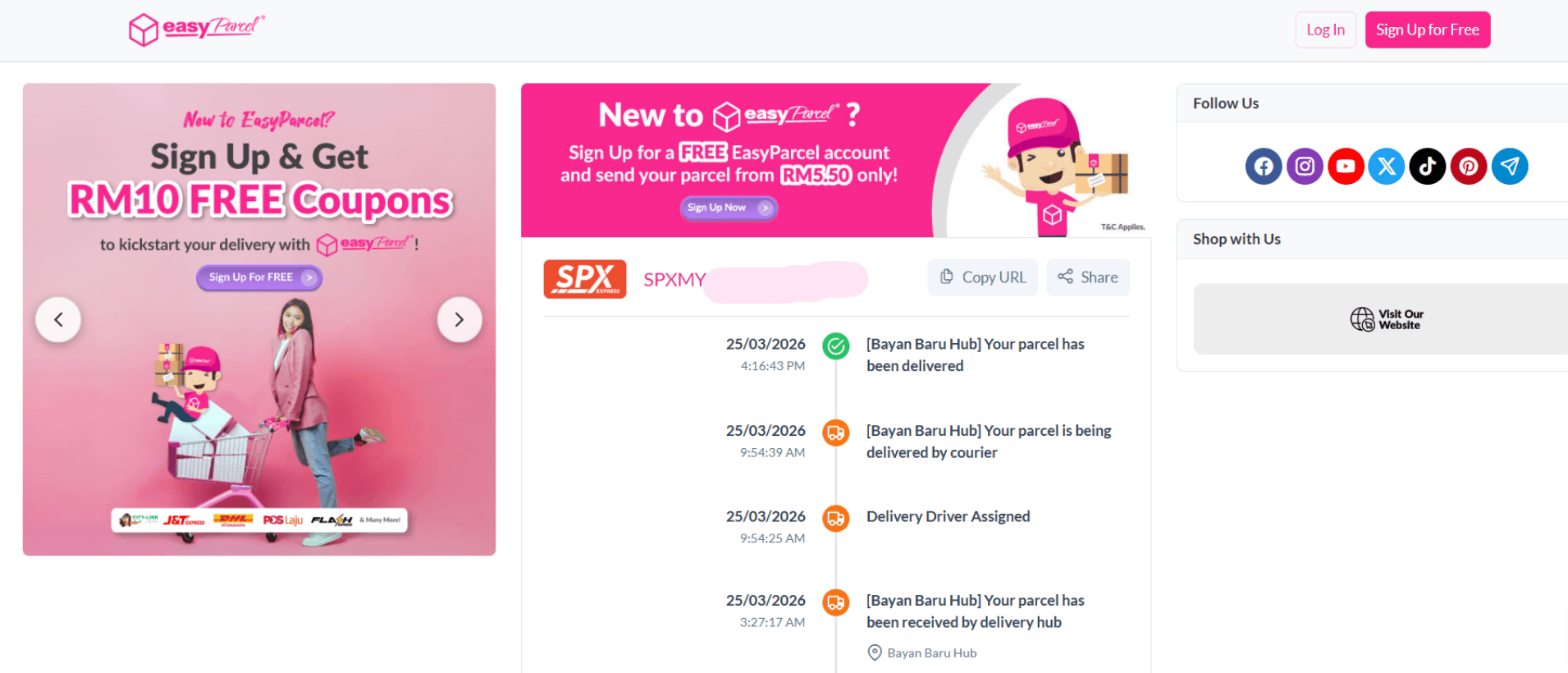Click the 3:27:17 AM timestamp
The height and width of the screenshot is (673, 1568).
pyautogui.click(x=773, y=622)
